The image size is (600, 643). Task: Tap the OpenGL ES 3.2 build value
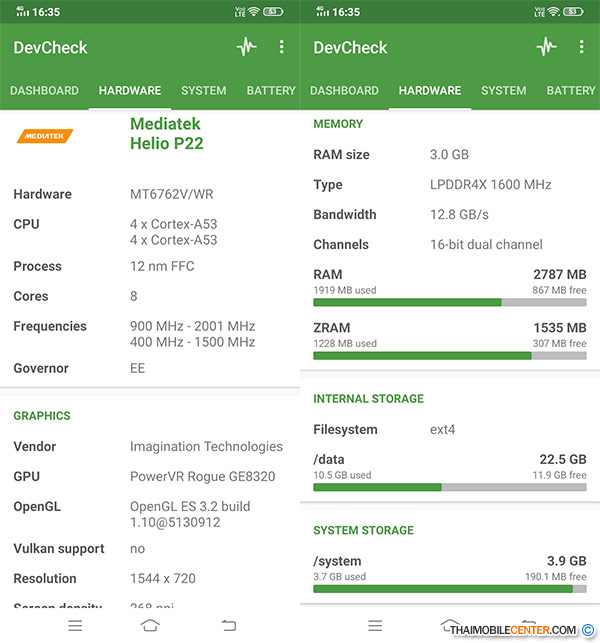(190, 514)
